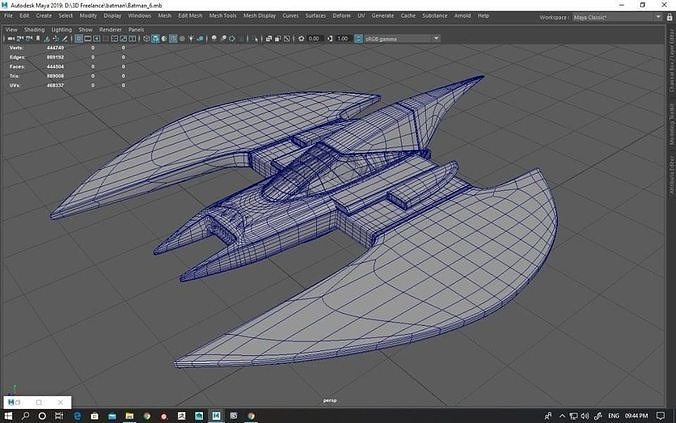Open the panel Lighting menu
Viewport: 676px width, 423px height.
[x=62, y=29]
